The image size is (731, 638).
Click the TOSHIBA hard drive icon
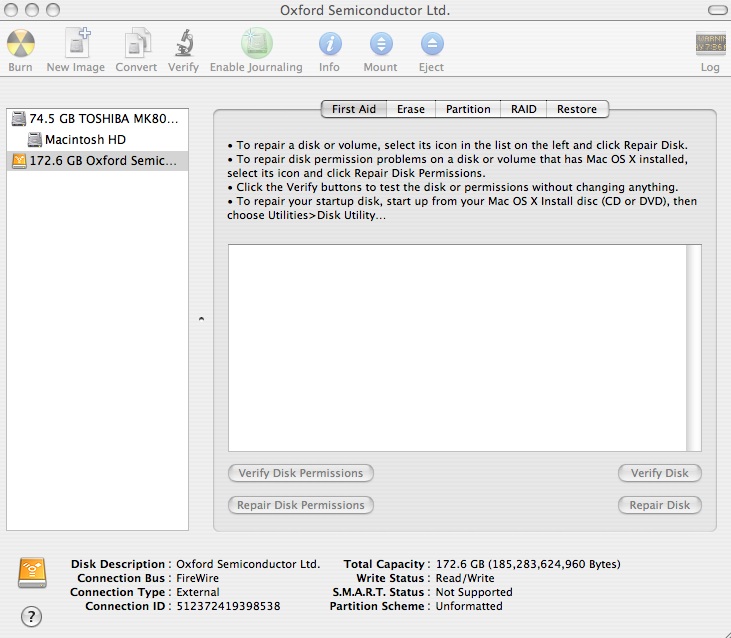tap(19, 119)
